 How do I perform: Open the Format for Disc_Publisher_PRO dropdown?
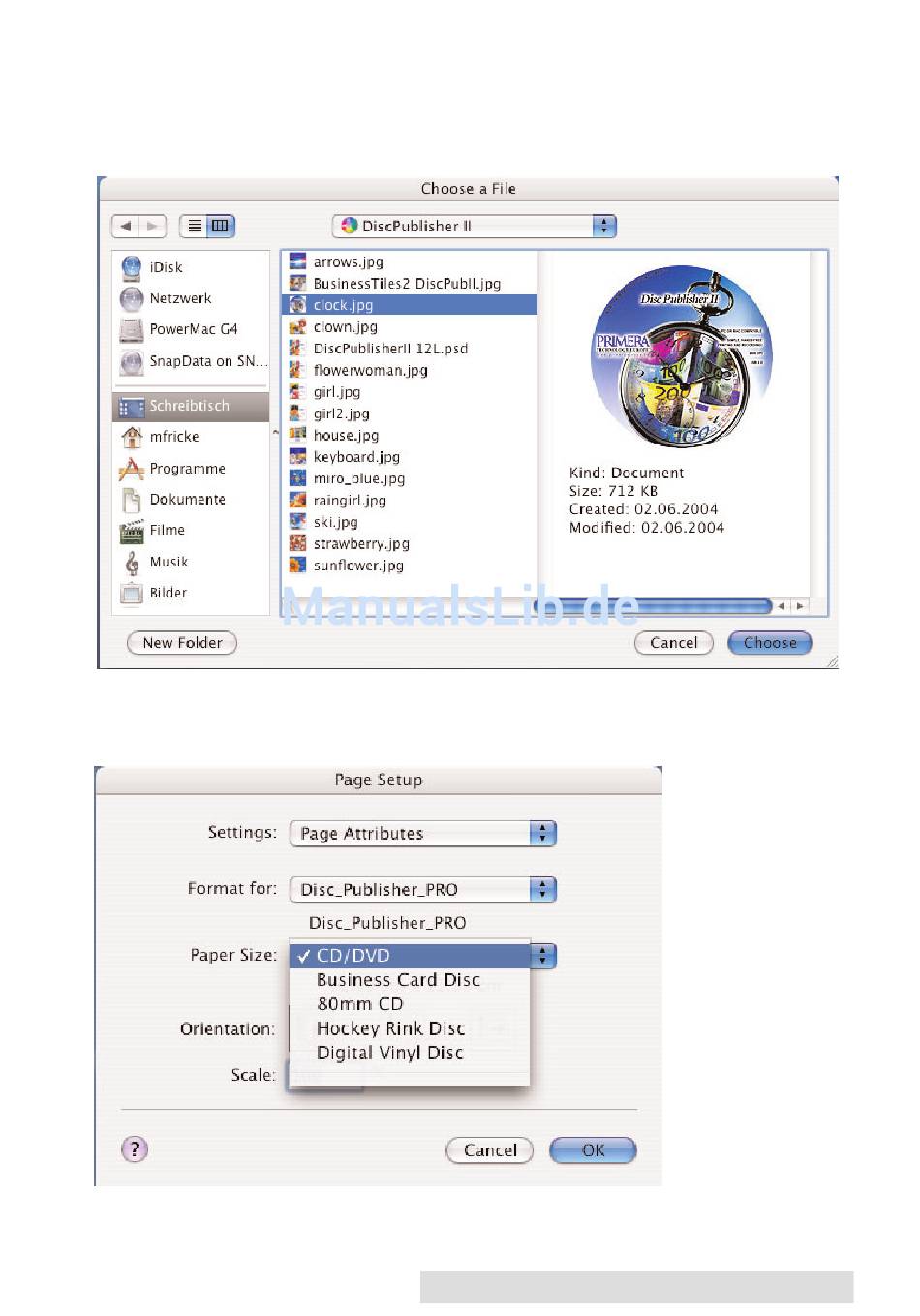click(423, 890)
